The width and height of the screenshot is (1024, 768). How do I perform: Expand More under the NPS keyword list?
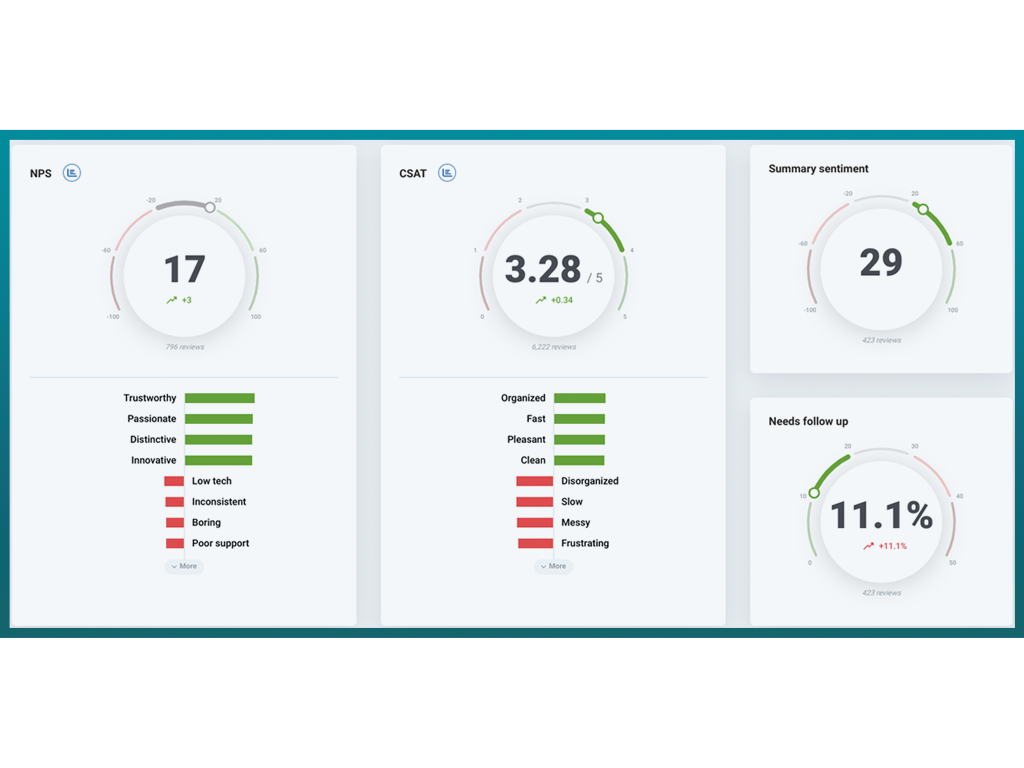pyautogui.click(x=184, y=566)
